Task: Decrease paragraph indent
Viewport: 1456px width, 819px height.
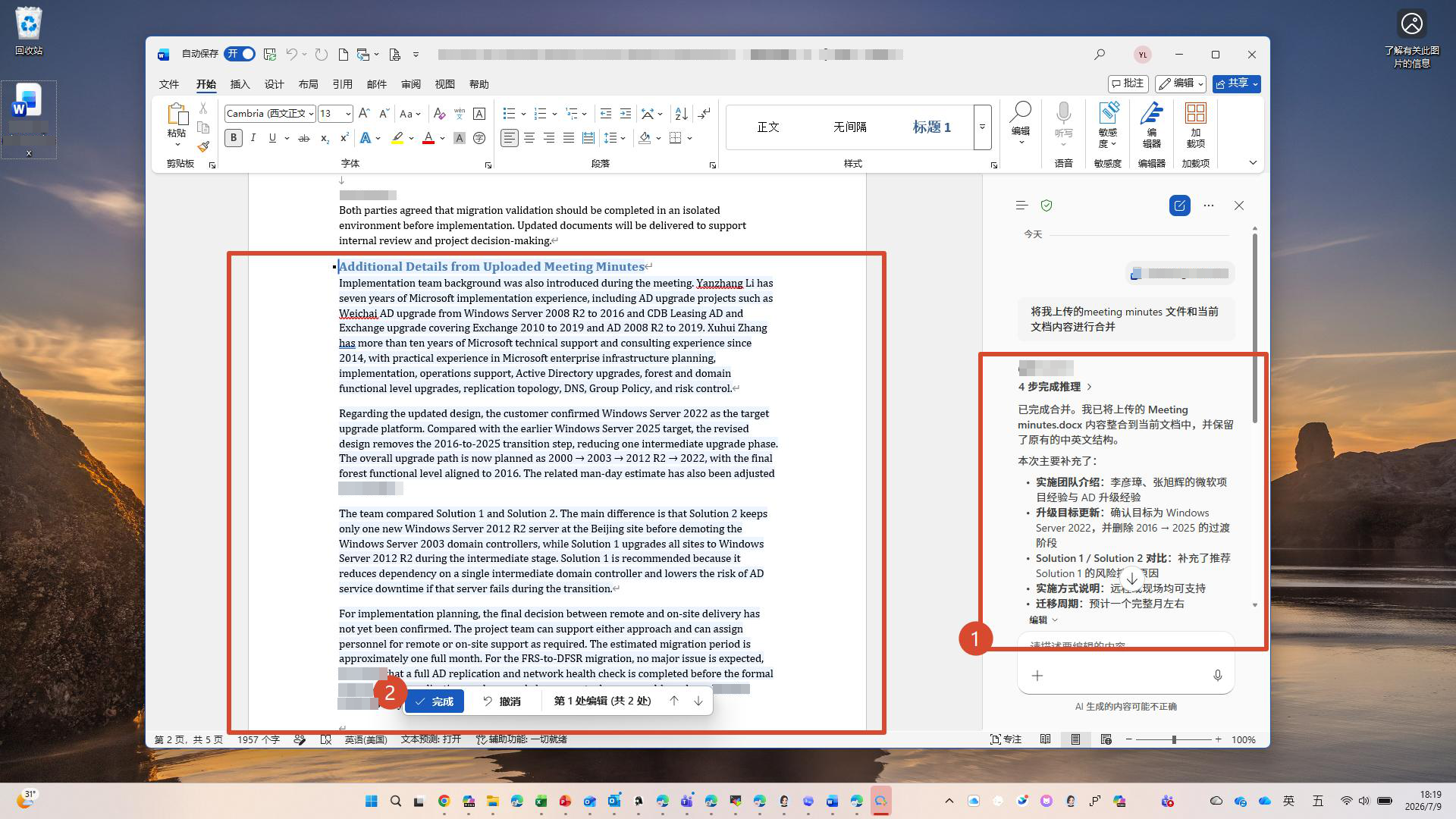Action: tap(606, 114)
